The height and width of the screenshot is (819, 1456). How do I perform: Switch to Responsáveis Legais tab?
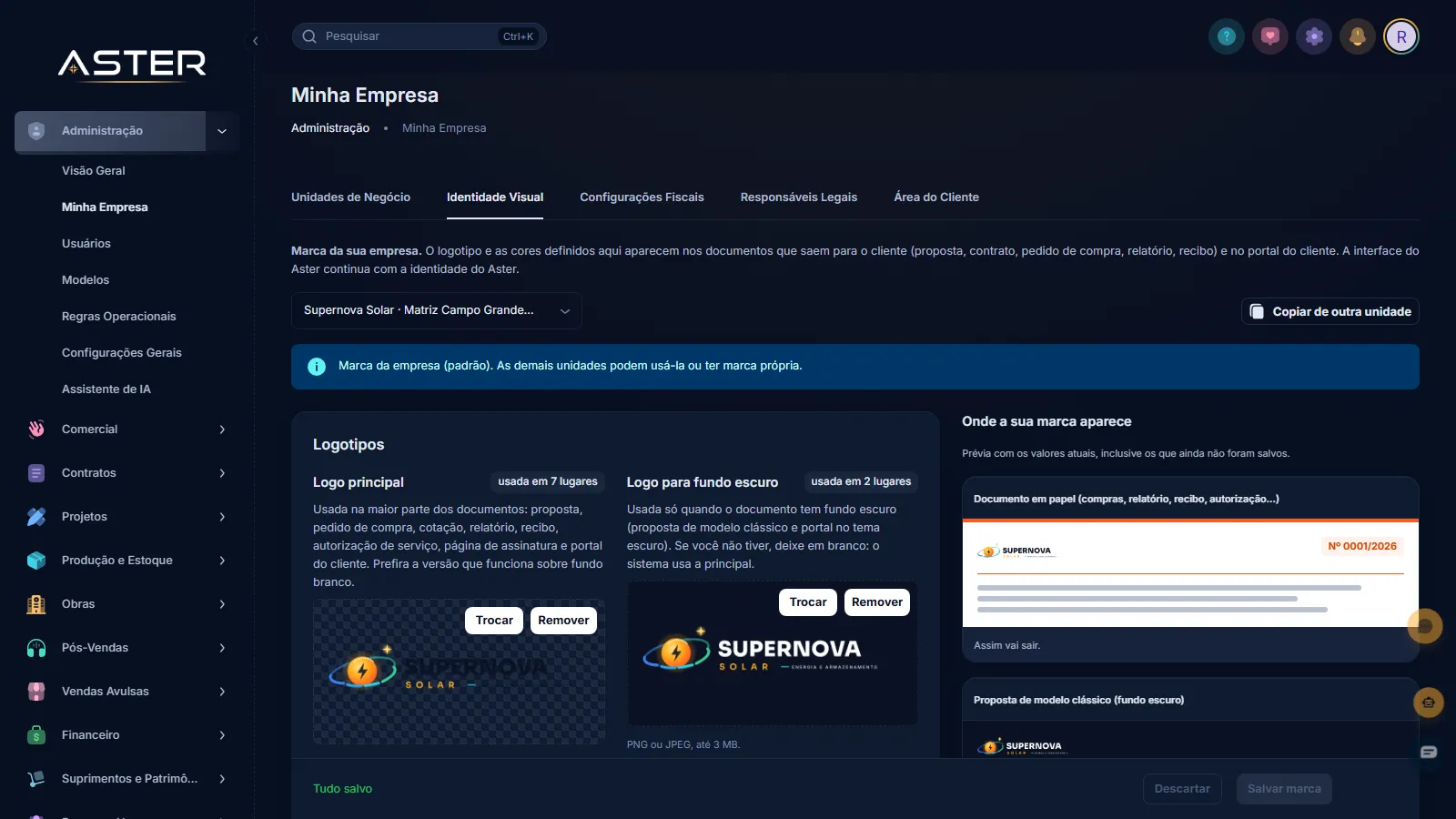click(799, 197)
